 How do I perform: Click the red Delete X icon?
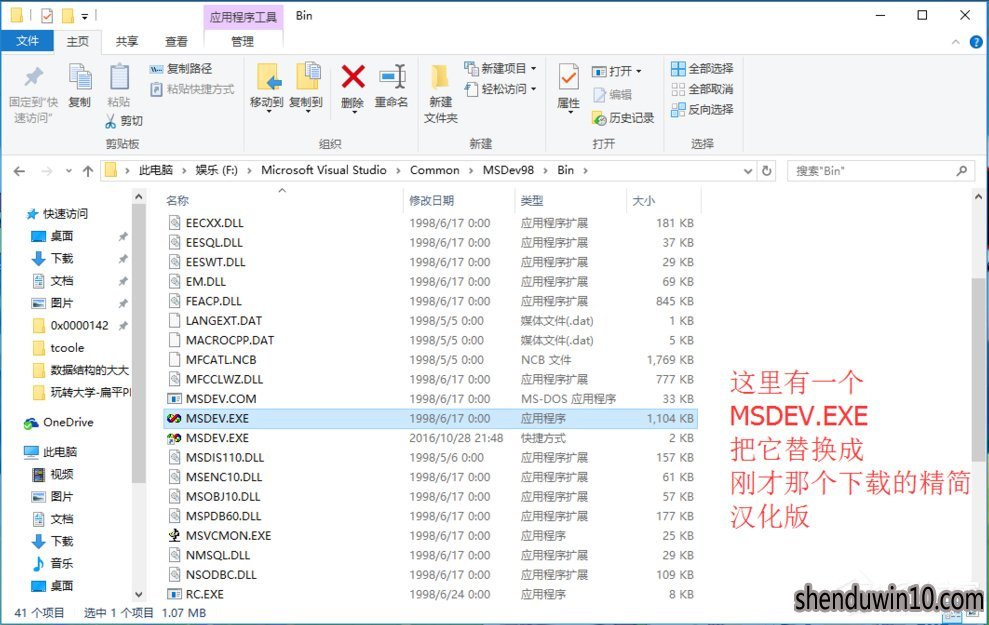(x=353, y=77)
